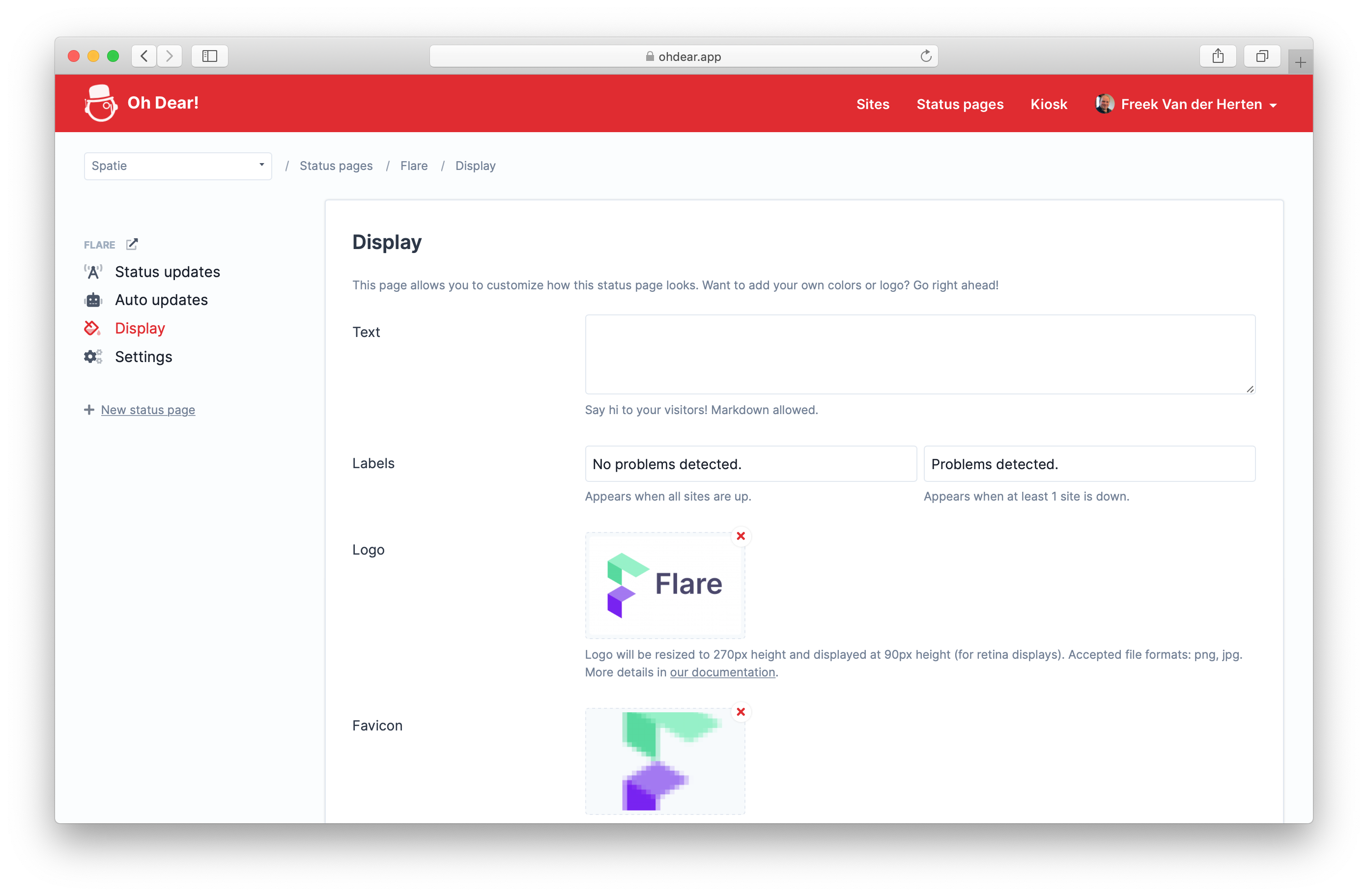Go back with Safari's back arrow
Screen dimensions: 1368x896
pyautogui.click(x=144, y=56)
